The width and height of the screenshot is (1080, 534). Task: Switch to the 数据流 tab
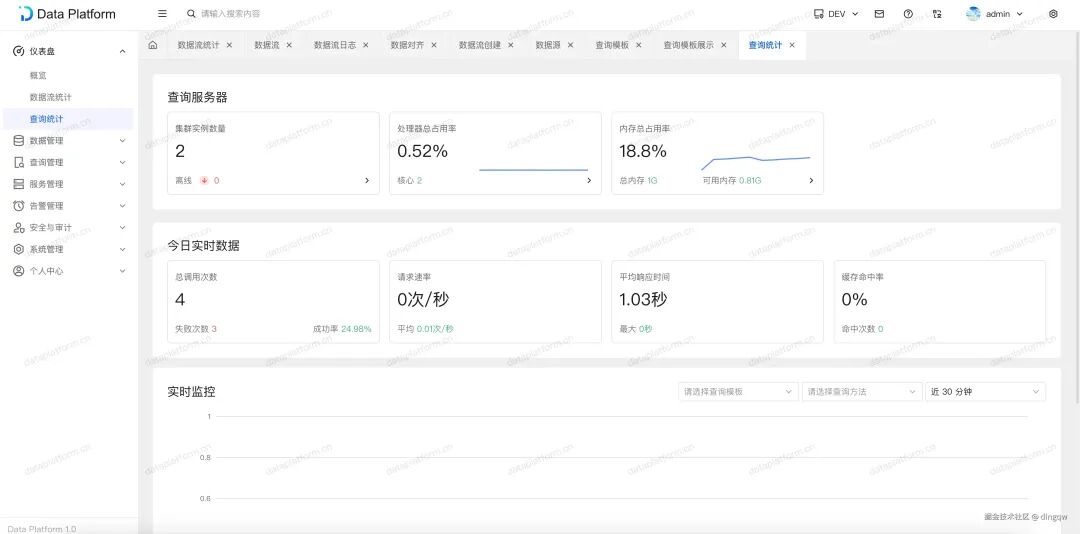click(267, 45)
